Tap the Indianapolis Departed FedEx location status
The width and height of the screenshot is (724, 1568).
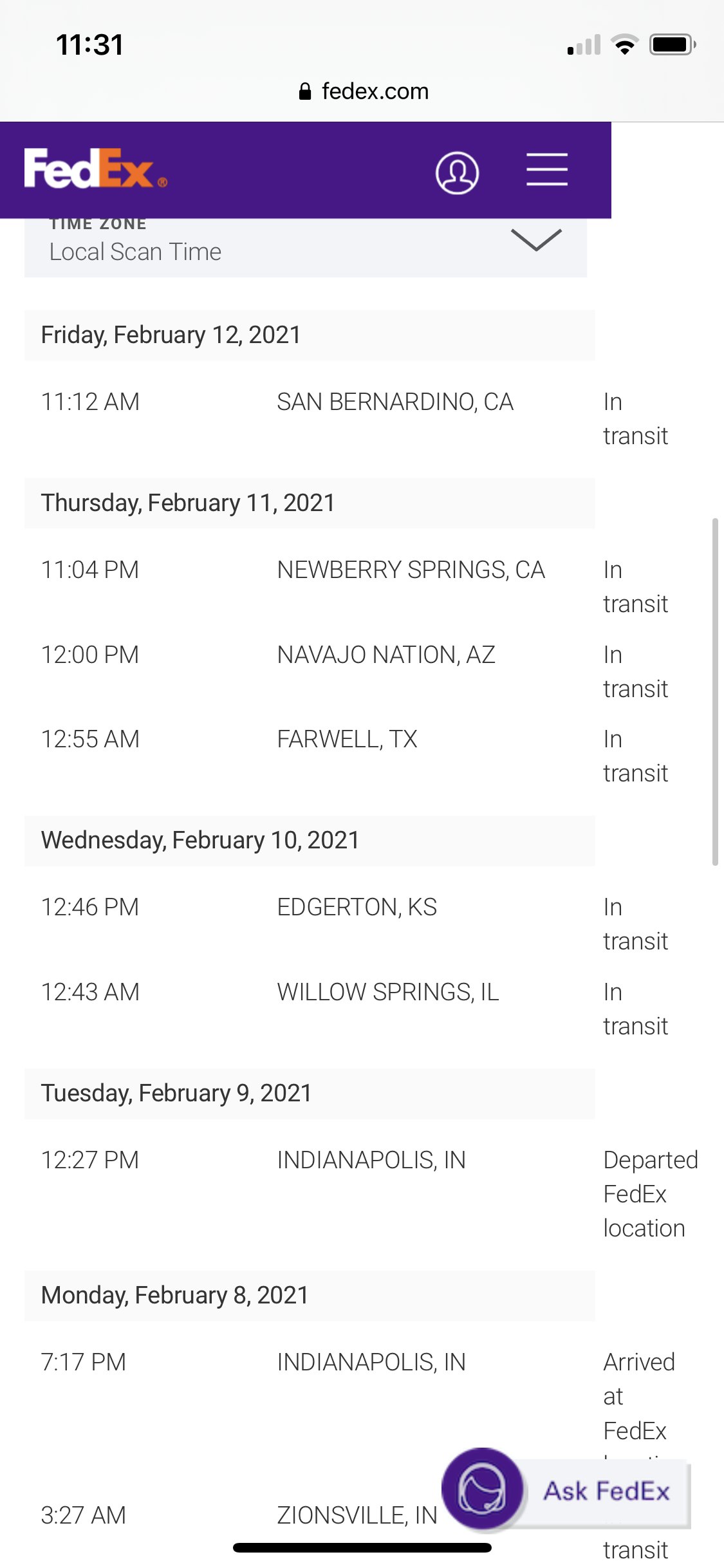tap(650, 1194)
